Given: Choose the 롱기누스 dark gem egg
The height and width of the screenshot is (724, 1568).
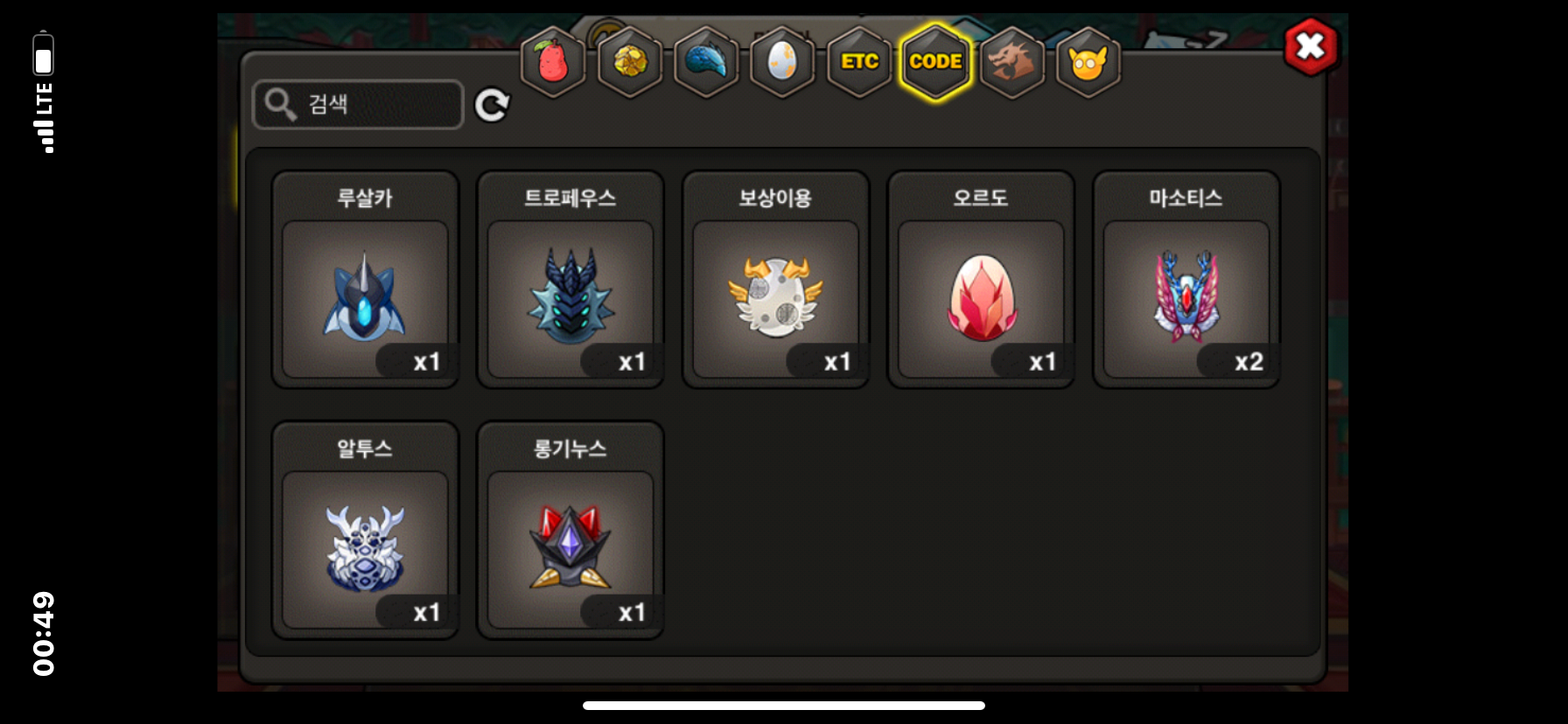Looking at the screenshot, I should pos(570,531).
